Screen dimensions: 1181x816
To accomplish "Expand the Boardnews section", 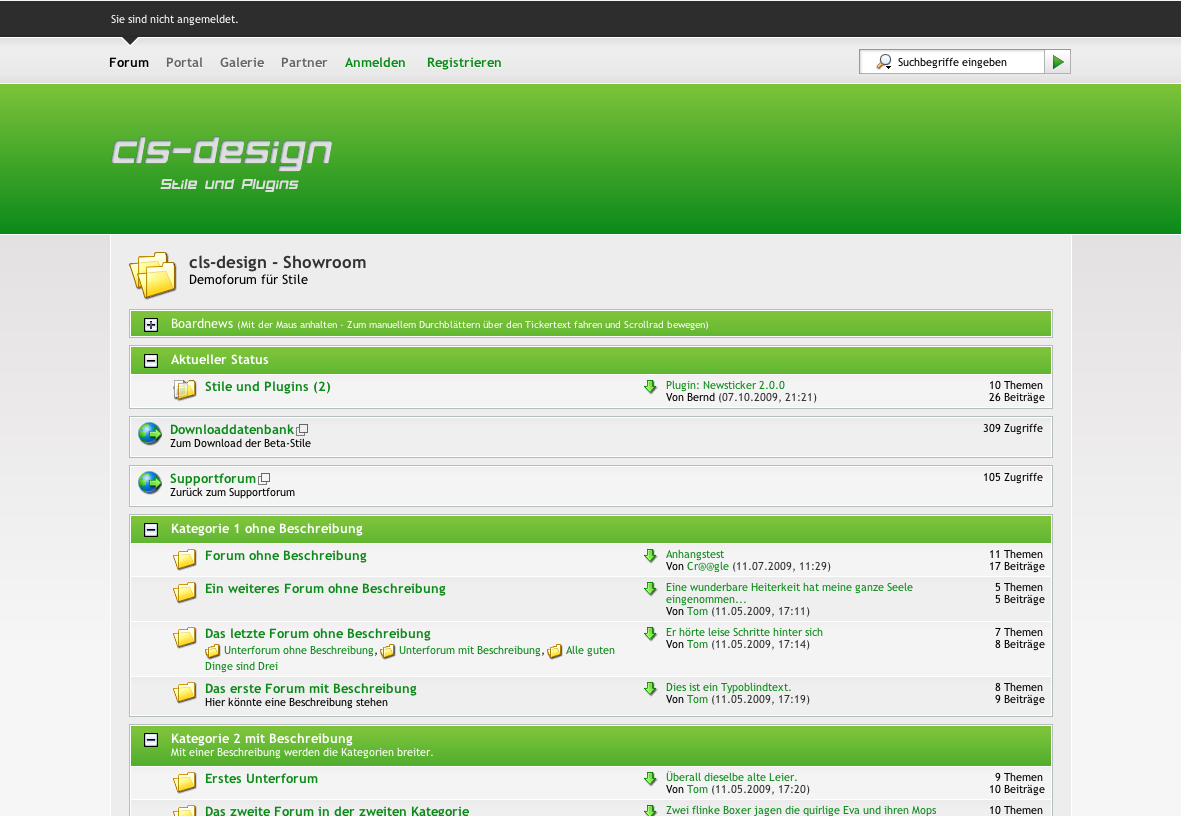I will [x=151, y=325].
